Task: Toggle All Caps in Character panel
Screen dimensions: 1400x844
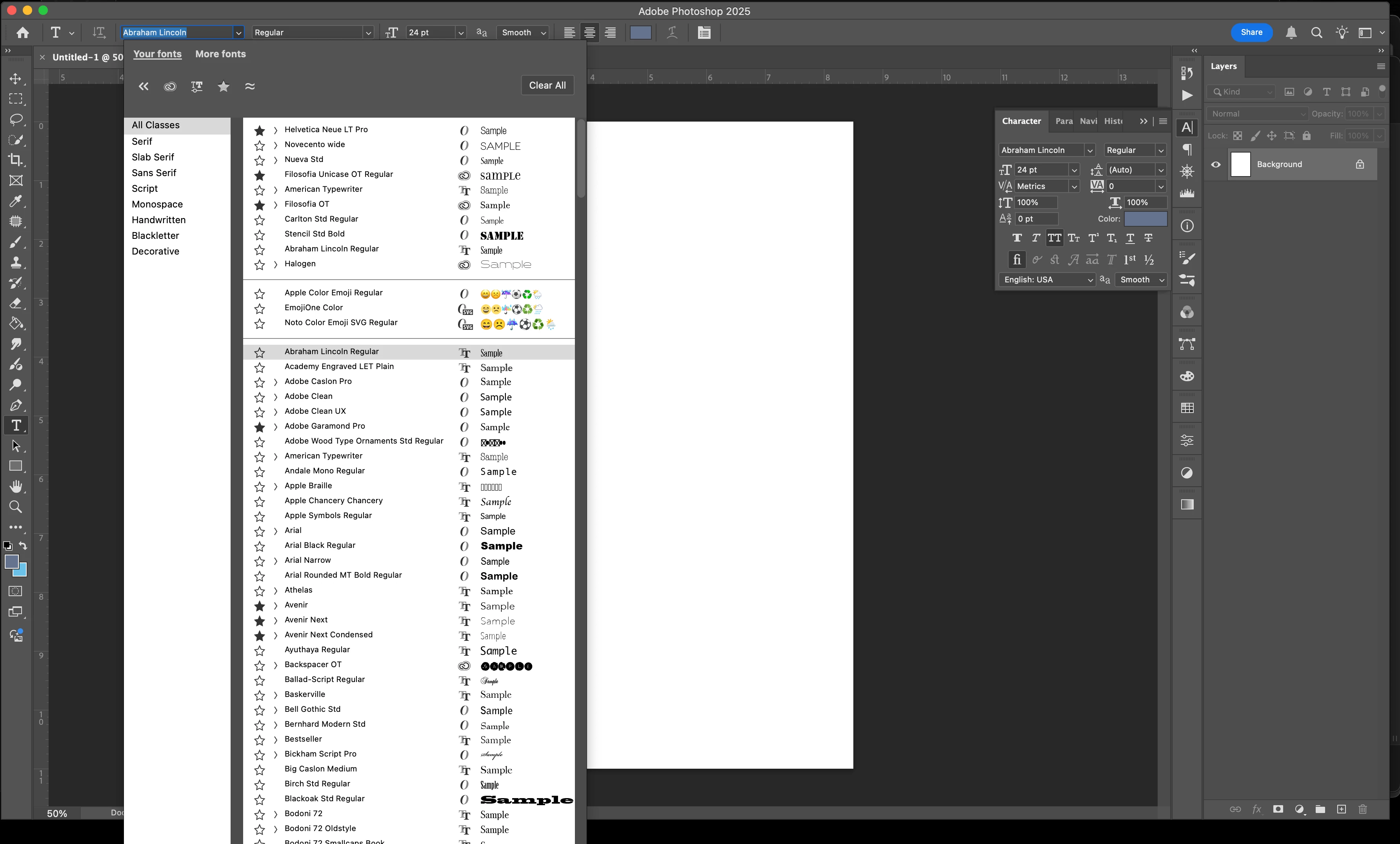Action: (x=1055, y=238)
